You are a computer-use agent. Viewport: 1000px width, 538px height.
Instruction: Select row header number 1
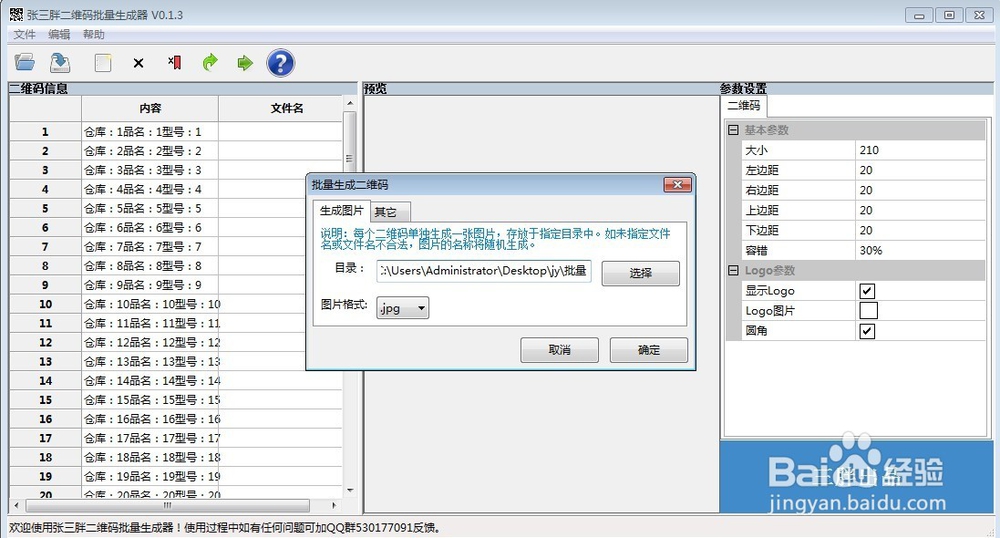[x=45, y=132]
